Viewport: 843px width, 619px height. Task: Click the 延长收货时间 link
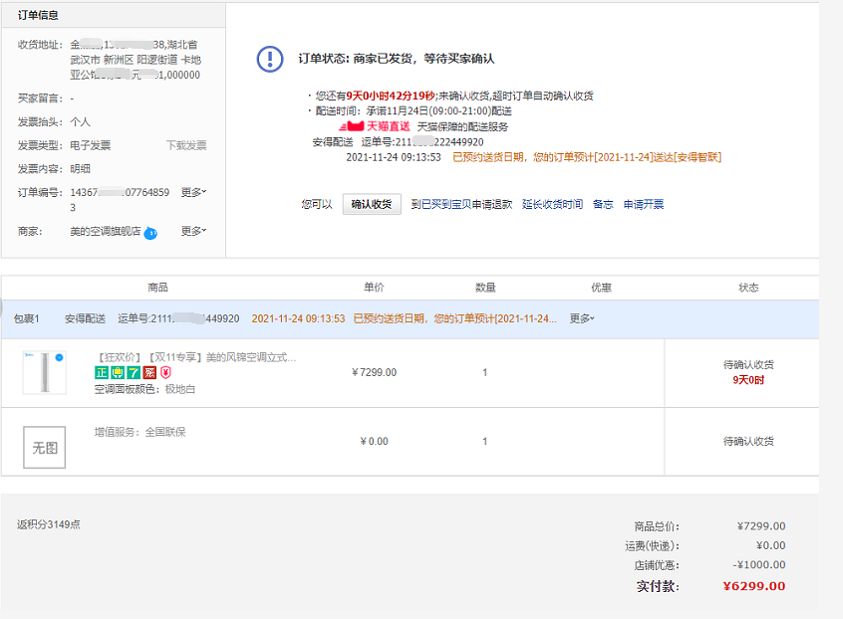pyautogui.click(x=552, y=204)
